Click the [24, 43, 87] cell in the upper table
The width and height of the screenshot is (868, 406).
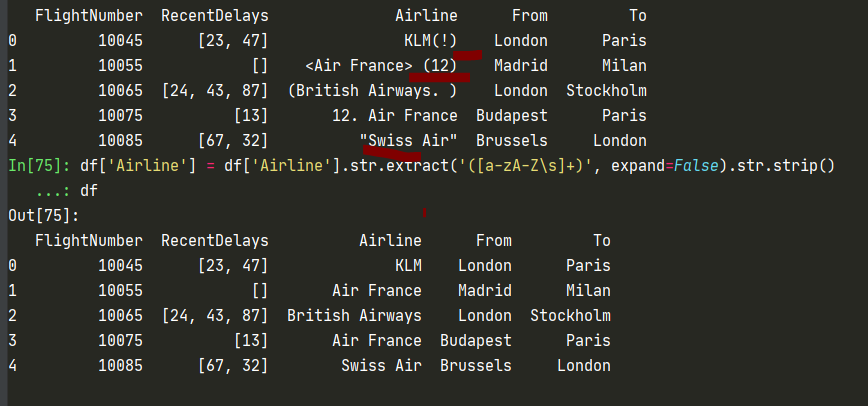[x=215, y=91]
